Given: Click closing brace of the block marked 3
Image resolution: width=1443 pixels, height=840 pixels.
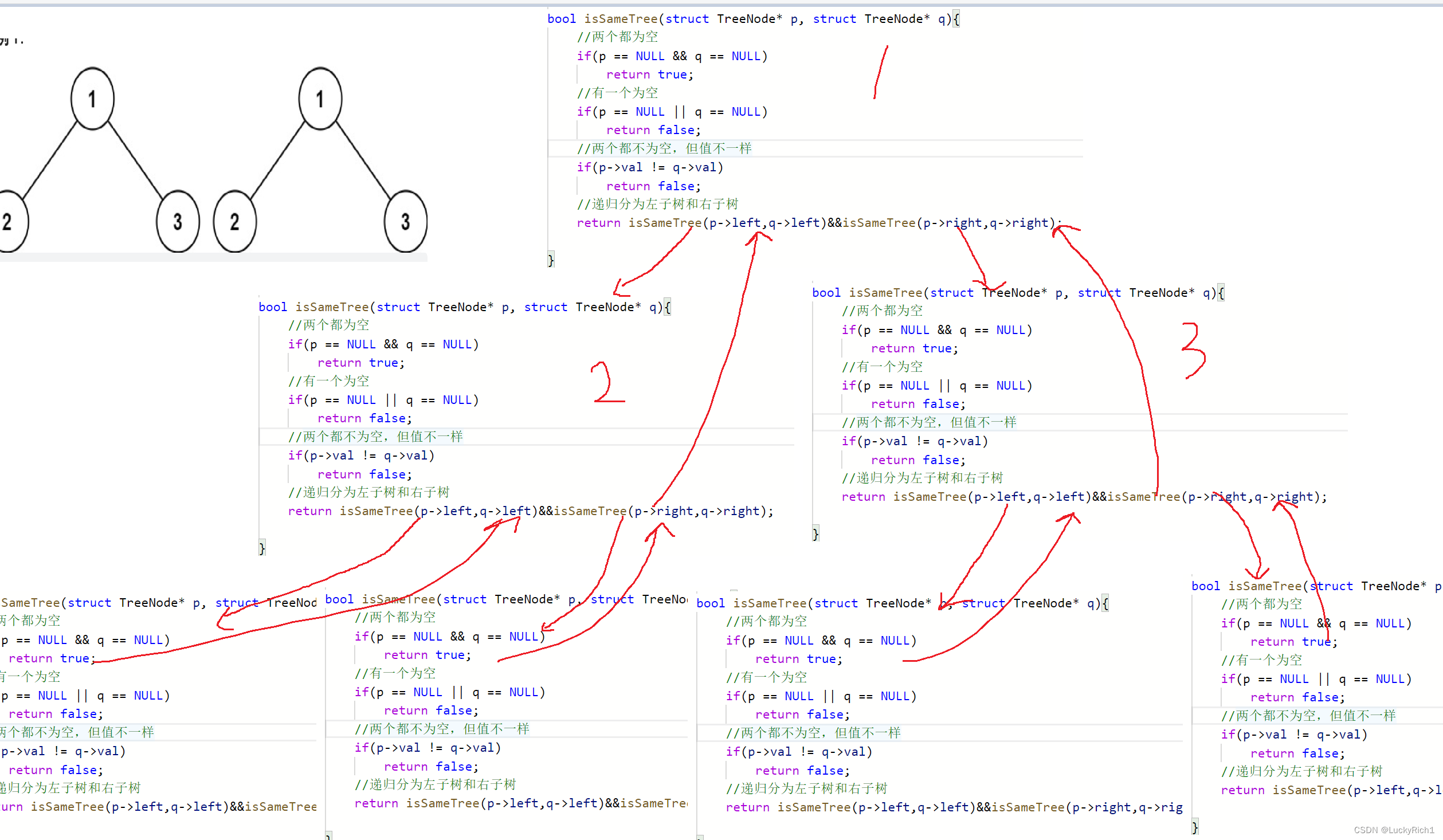Looking at the screenshot, I should click(x=815, y=534).
